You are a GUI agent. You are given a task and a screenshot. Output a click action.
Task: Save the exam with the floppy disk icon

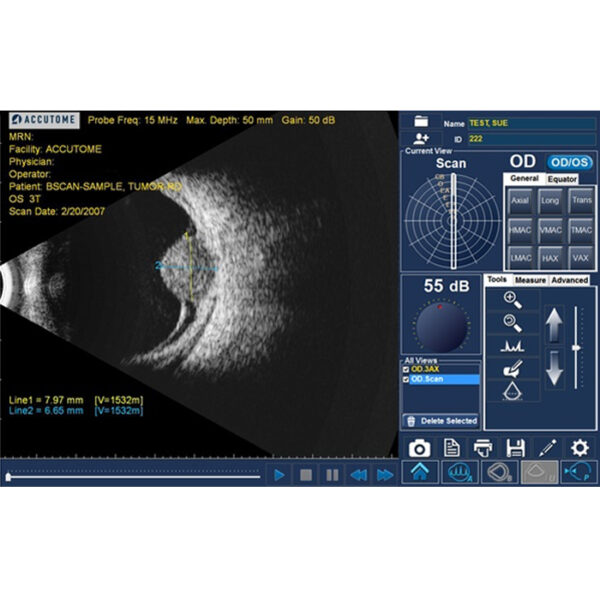[x=515, y=447]
